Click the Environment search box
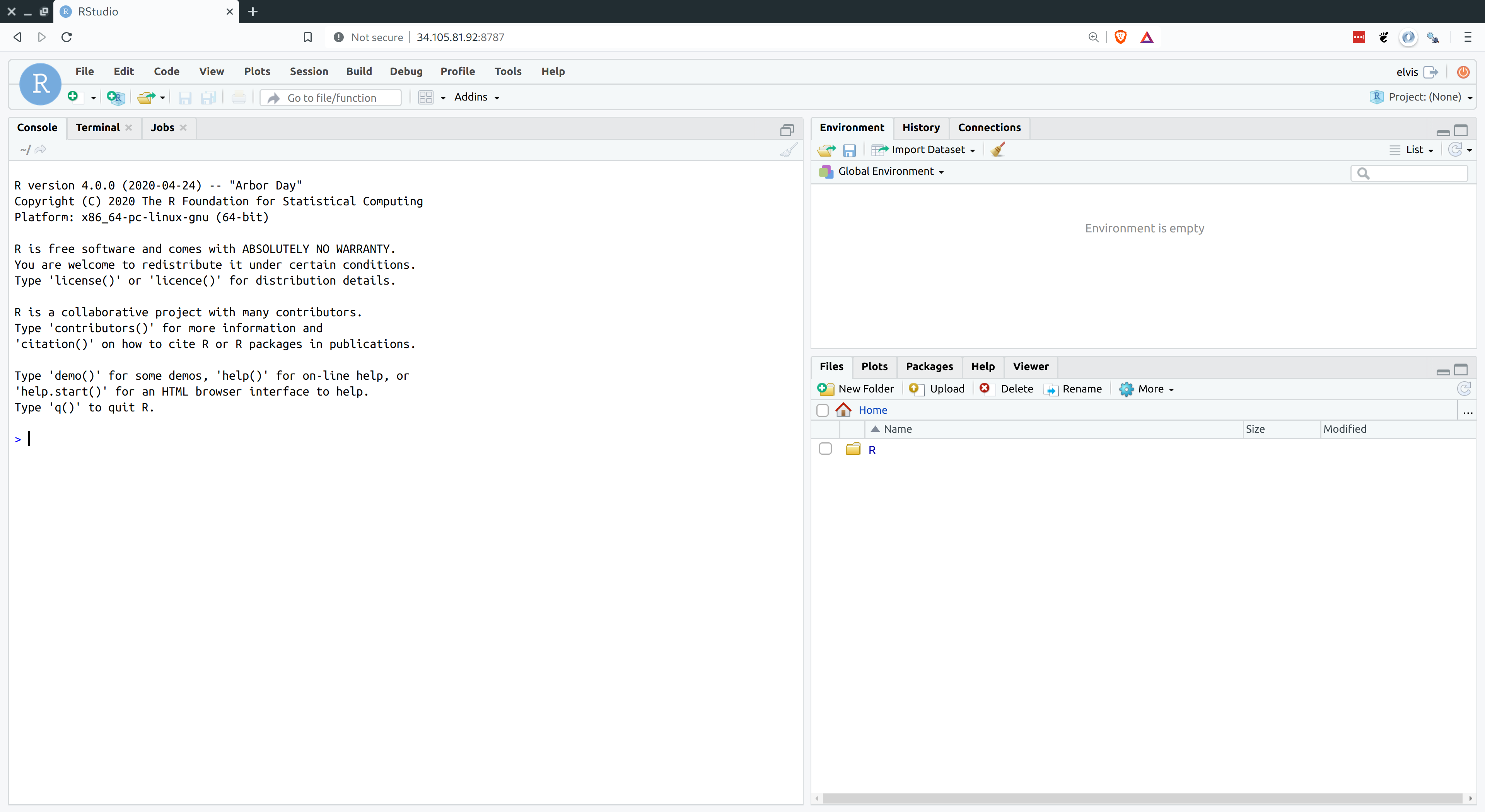This screenshot has height=812, width=1485. (x=1409, y=173)
